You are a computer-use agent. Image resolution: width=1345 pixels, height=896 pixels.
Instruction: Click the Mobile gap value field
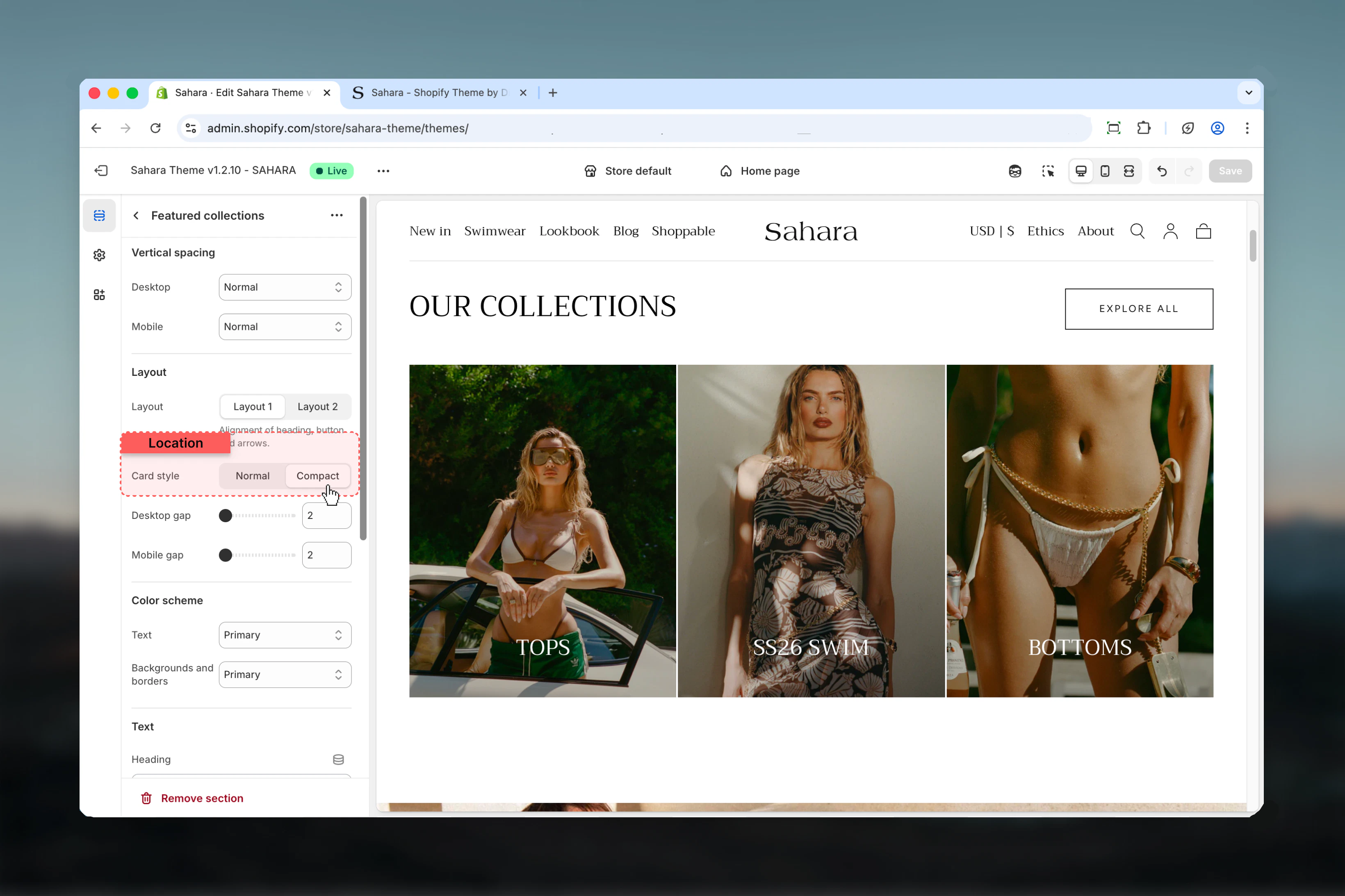pos(327,555)
